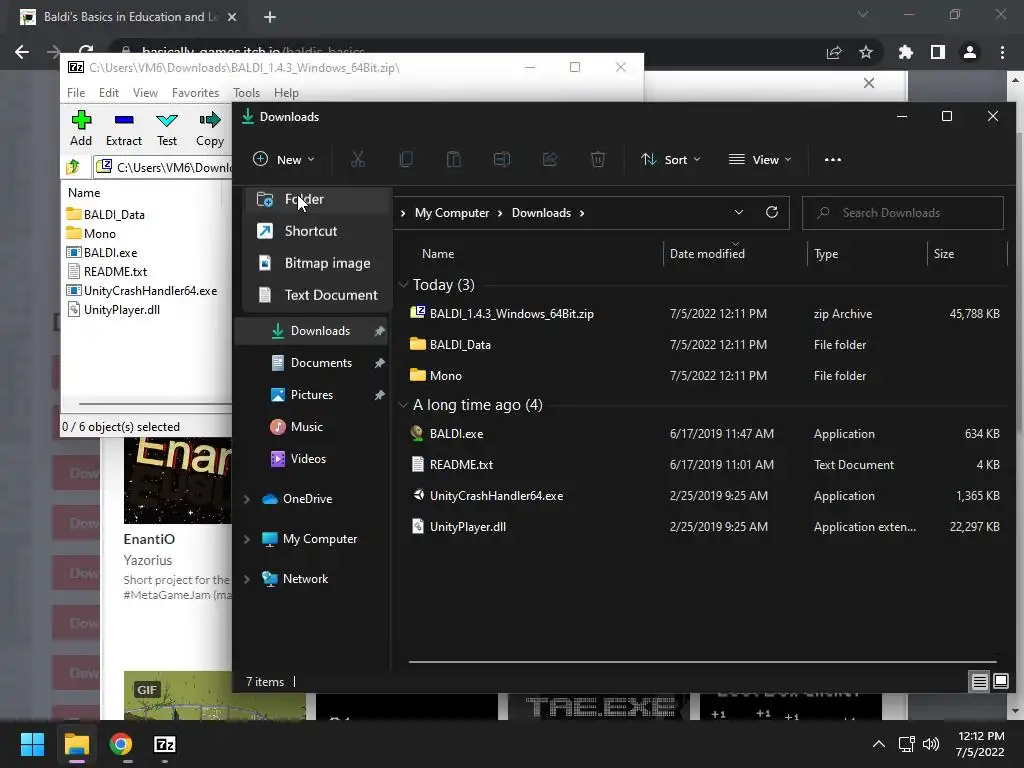Click the Add button in 7-Zip toolbar
The width and height of the screenshot is (1024, 768).
[x=81, y=128]
